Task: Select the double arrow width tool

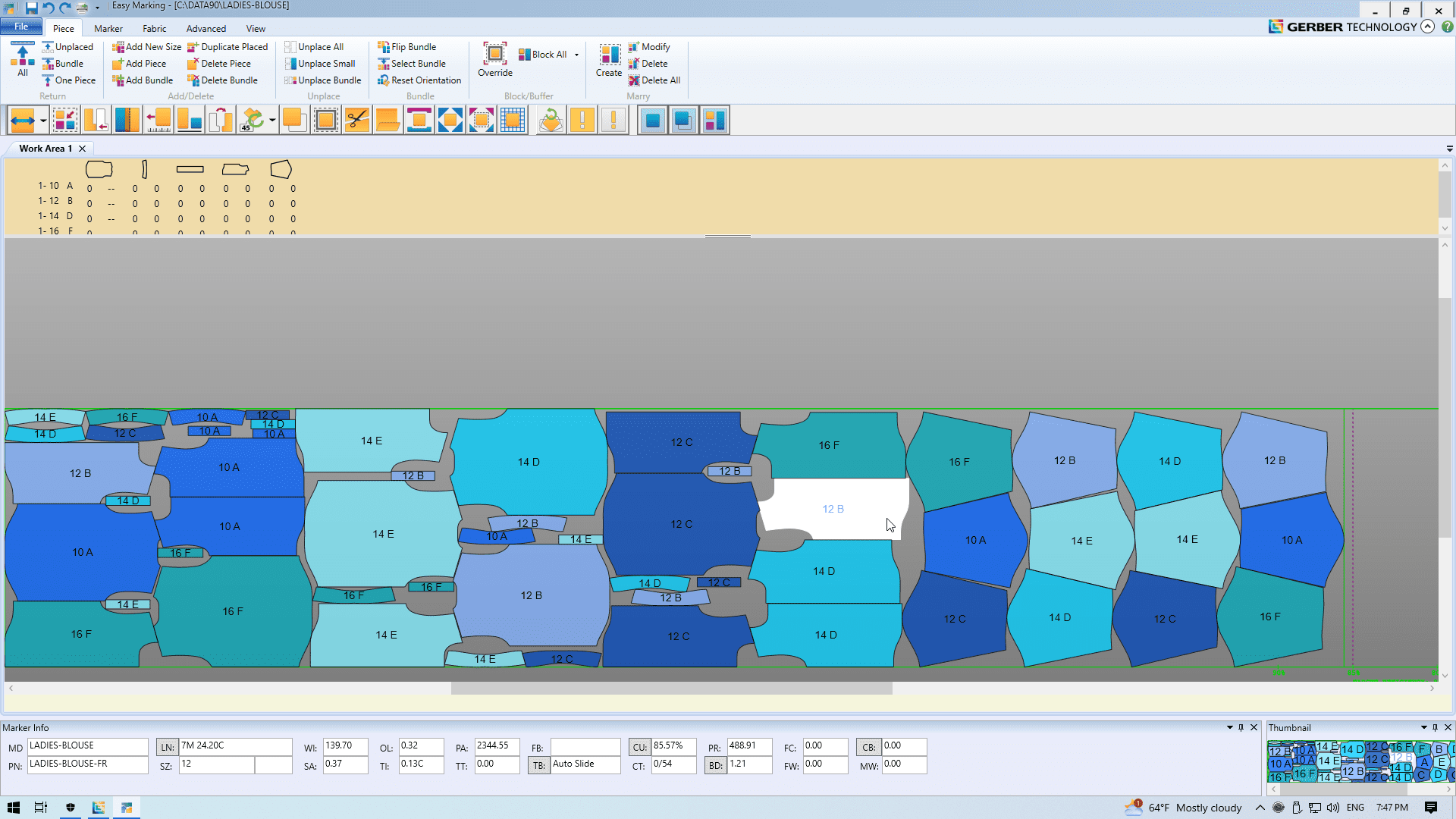Action: pos(23,121)
